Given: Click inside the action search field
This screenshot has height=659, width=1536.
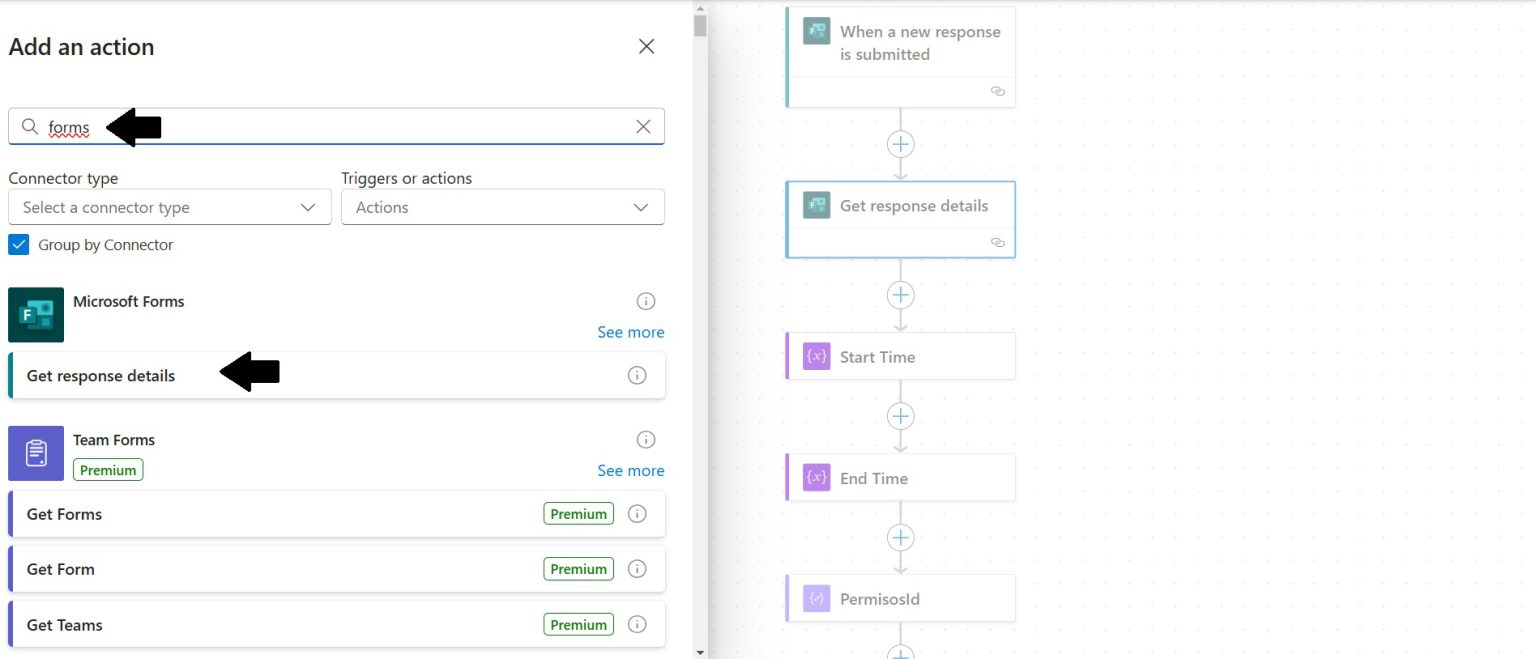Looking at the screenshot, I should pyautogui.click(x=300, y=126).
